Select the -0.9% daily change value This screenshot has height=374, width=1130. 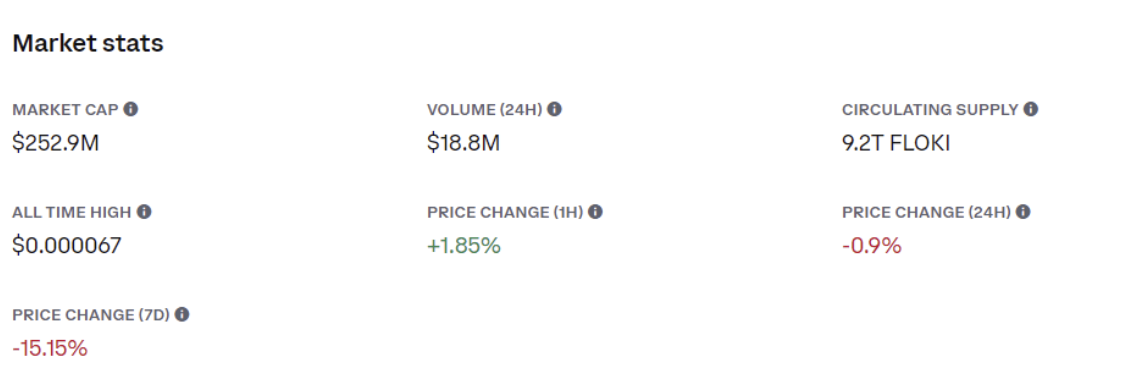pos(871,246)
